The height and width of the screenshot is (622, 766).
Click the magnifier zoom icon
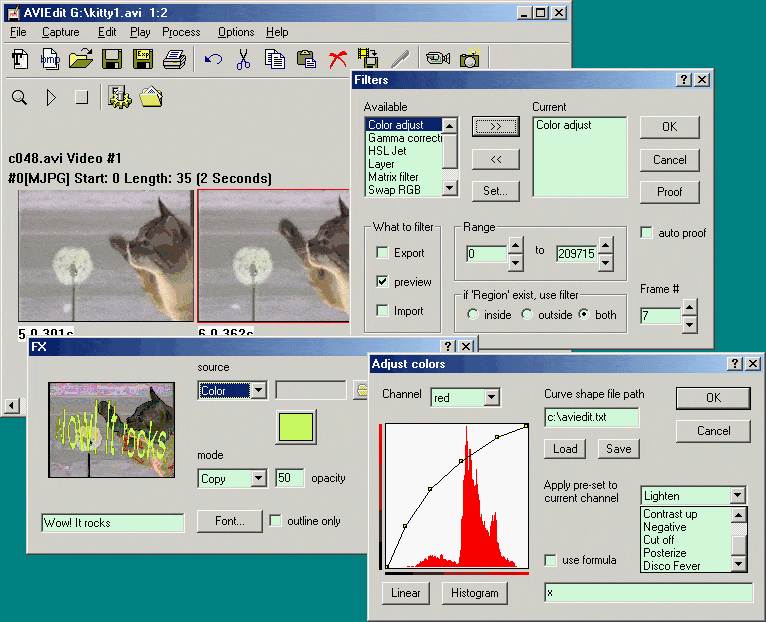click(19, 97)
